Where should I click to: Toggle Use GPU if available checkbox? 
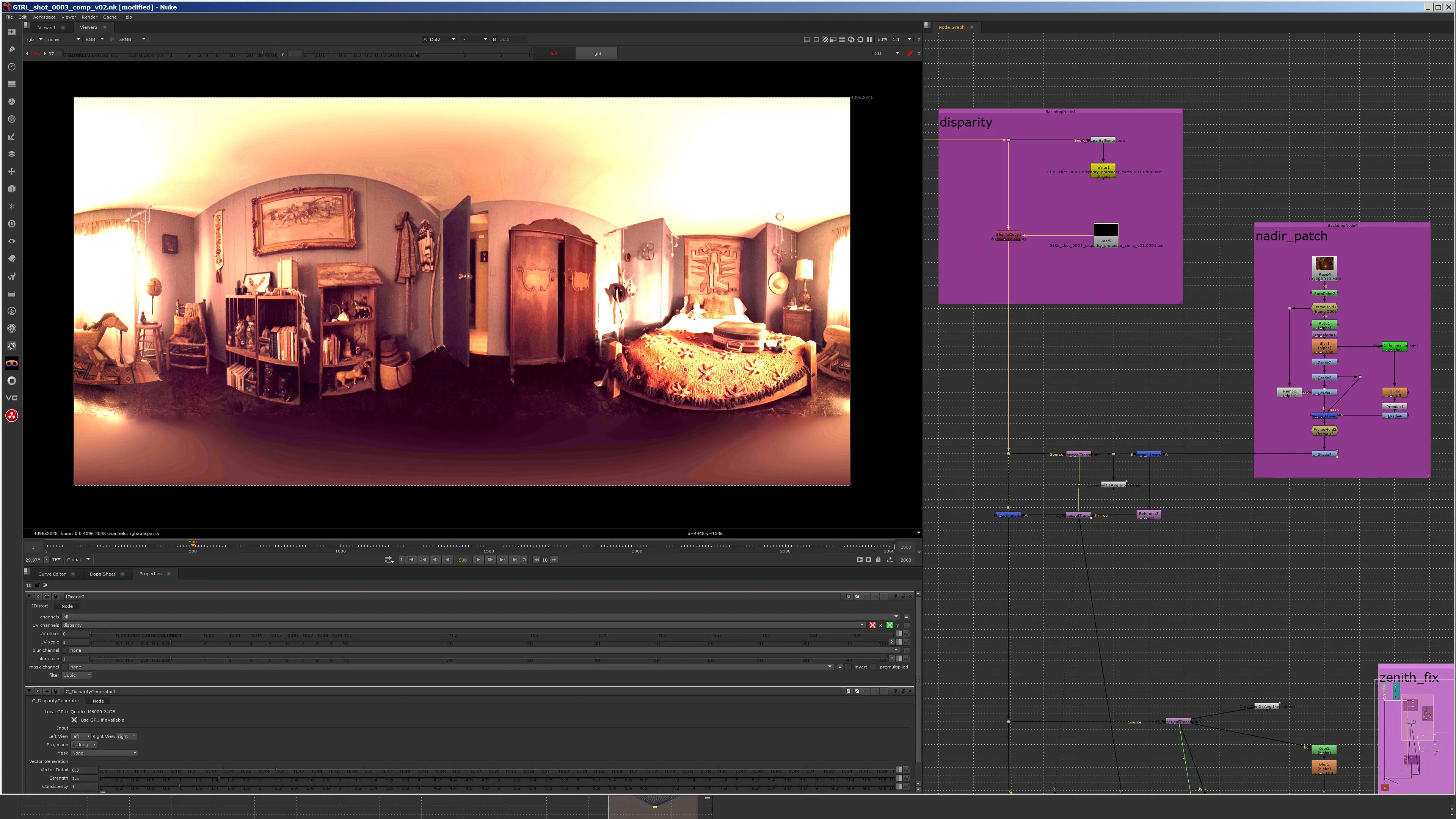[74, 720]
